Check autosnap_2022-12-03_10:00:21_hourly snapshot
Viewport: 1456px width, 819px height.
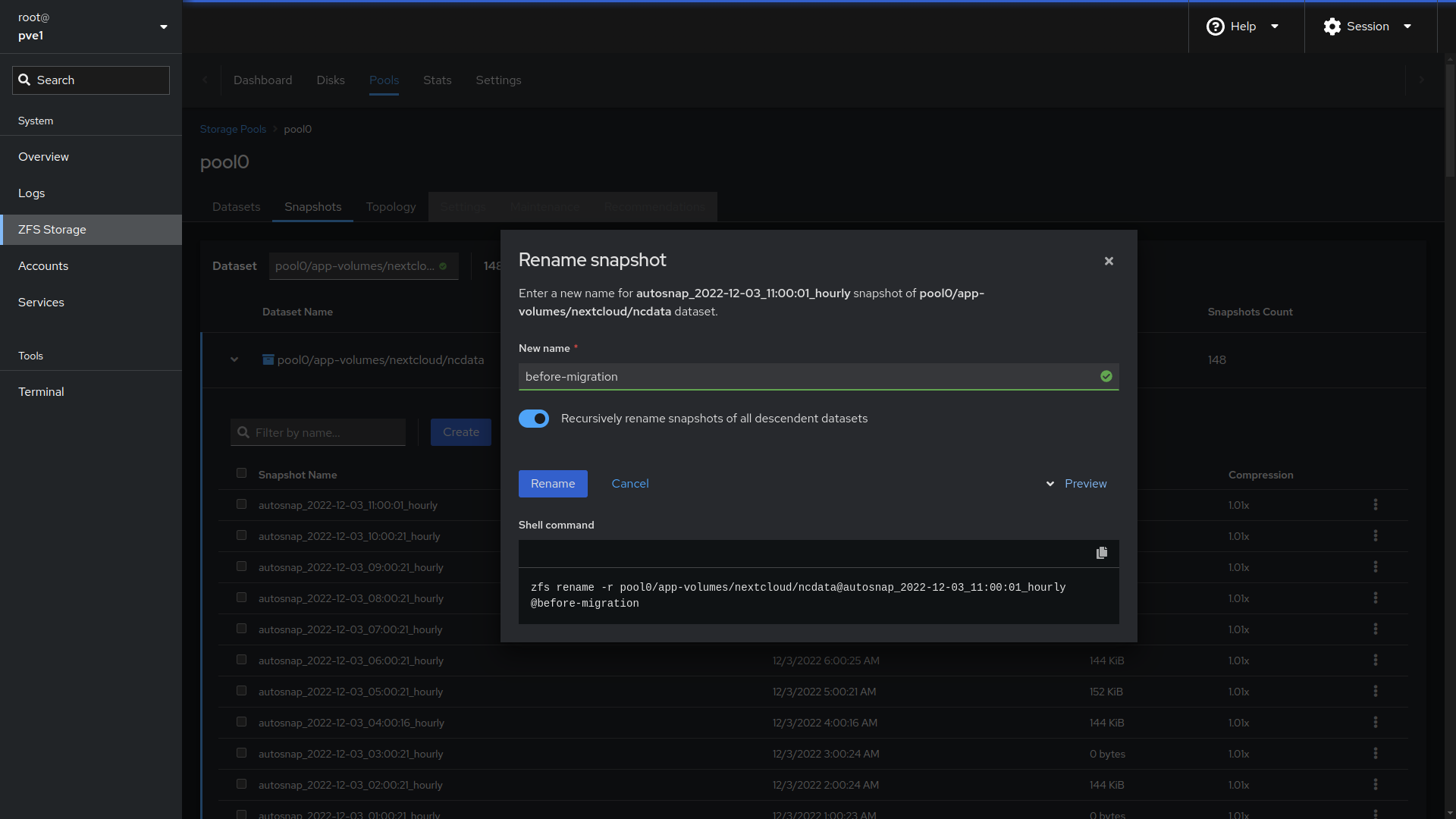(241, 535)
